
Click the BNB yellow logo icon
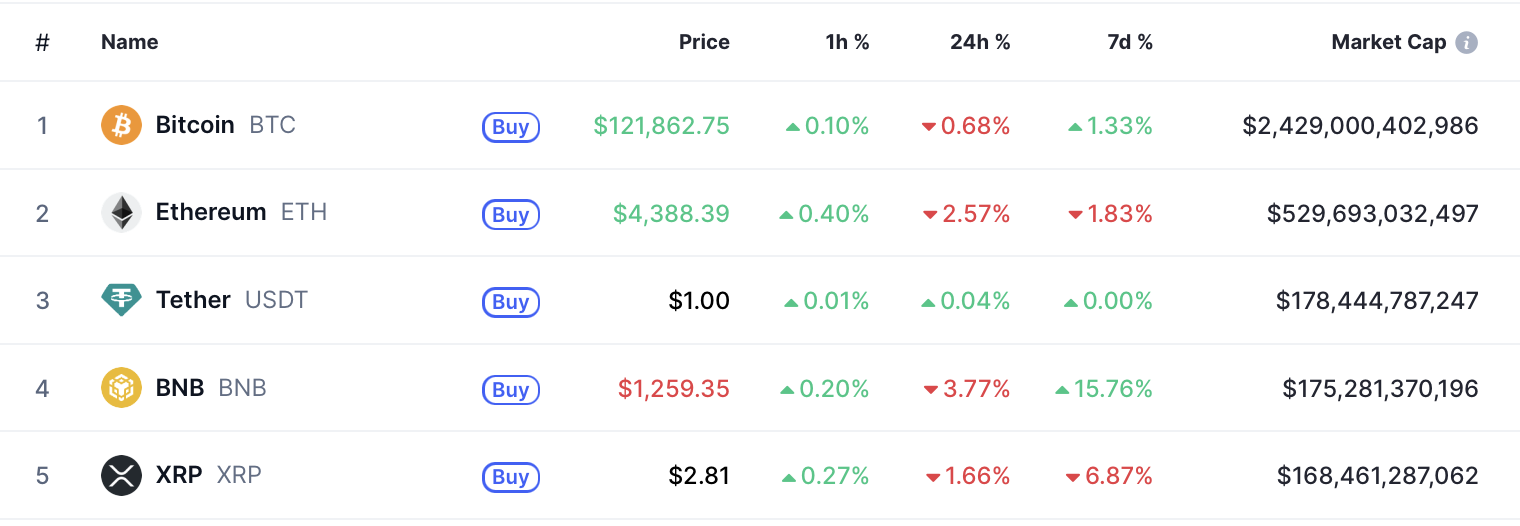point(122,388)
